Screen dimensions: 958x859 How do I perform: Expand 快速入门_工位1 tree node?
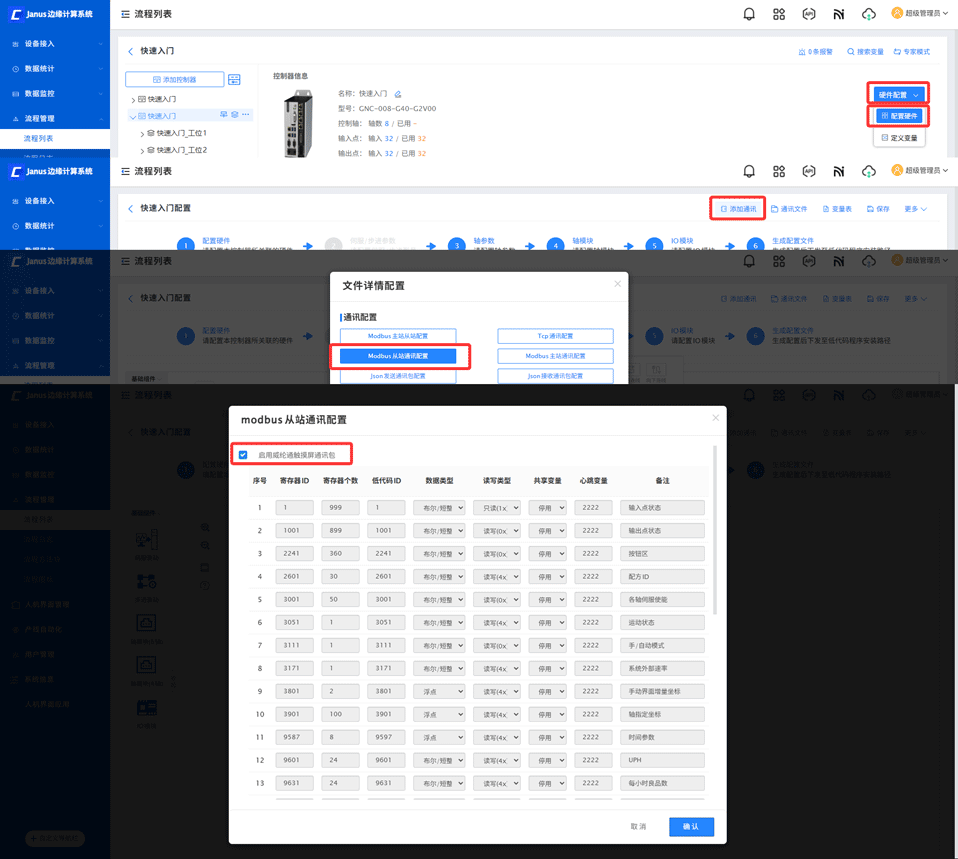click(142, 134)
